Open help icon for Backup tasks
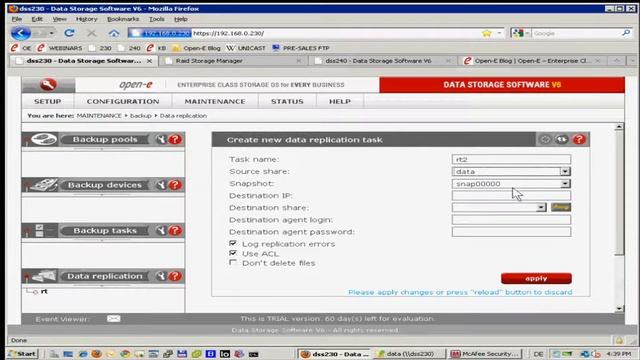The image size is (640, 360). click(x=175, y=231)
